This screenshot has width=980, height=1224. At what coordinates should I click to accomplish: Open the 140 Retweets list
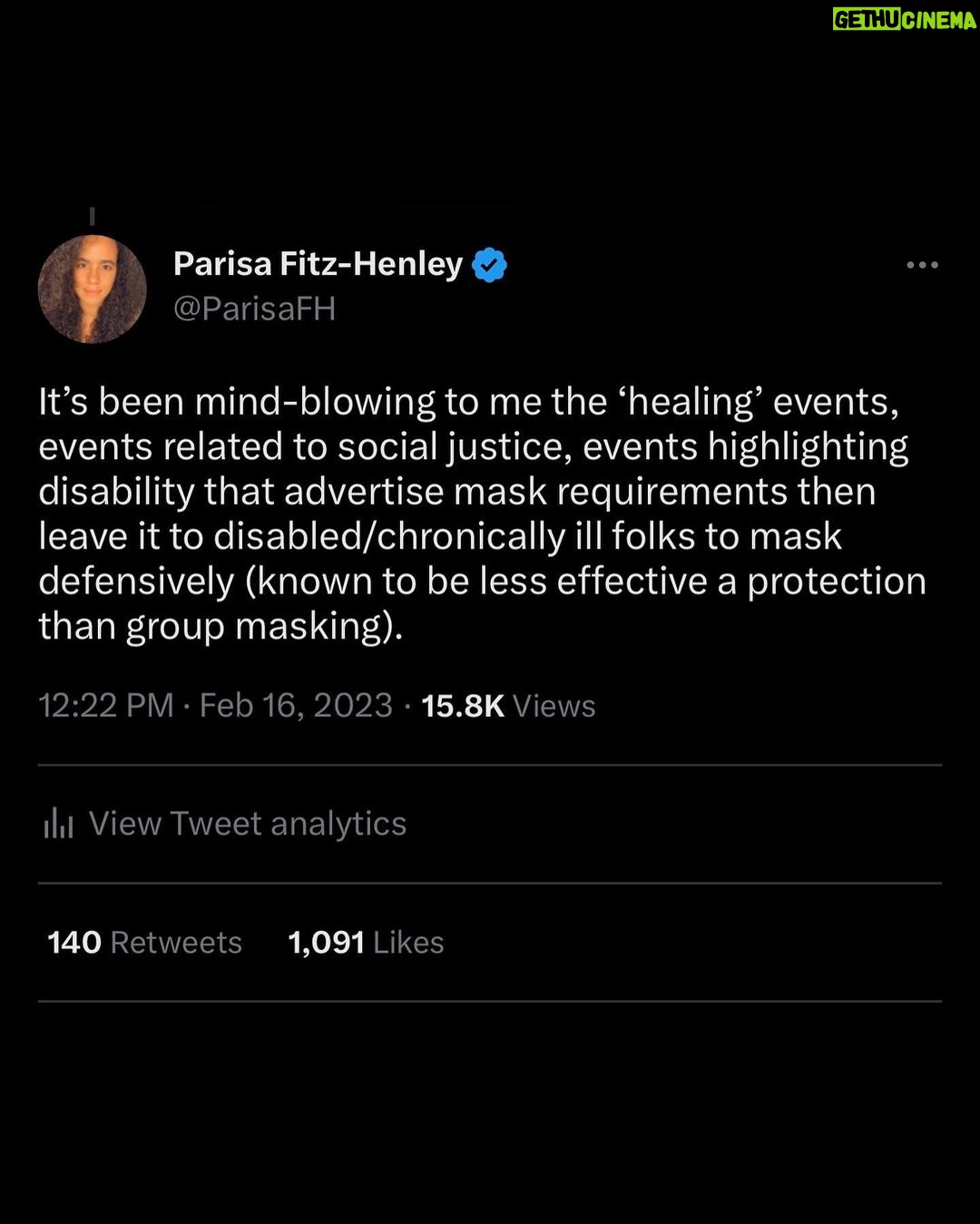[x=145, y=943]
